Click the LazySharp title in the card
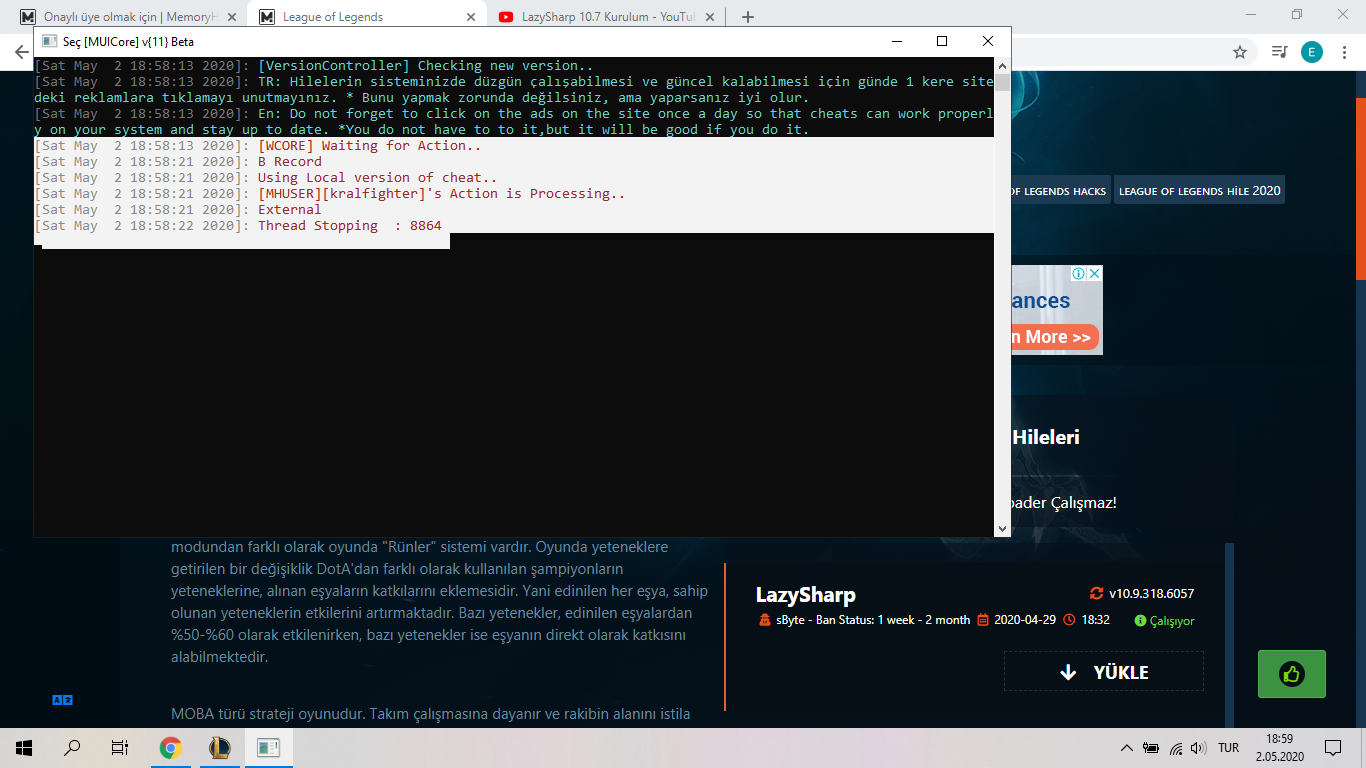The height and width of the screenshot is (768, 1366). tap(806, 595)
